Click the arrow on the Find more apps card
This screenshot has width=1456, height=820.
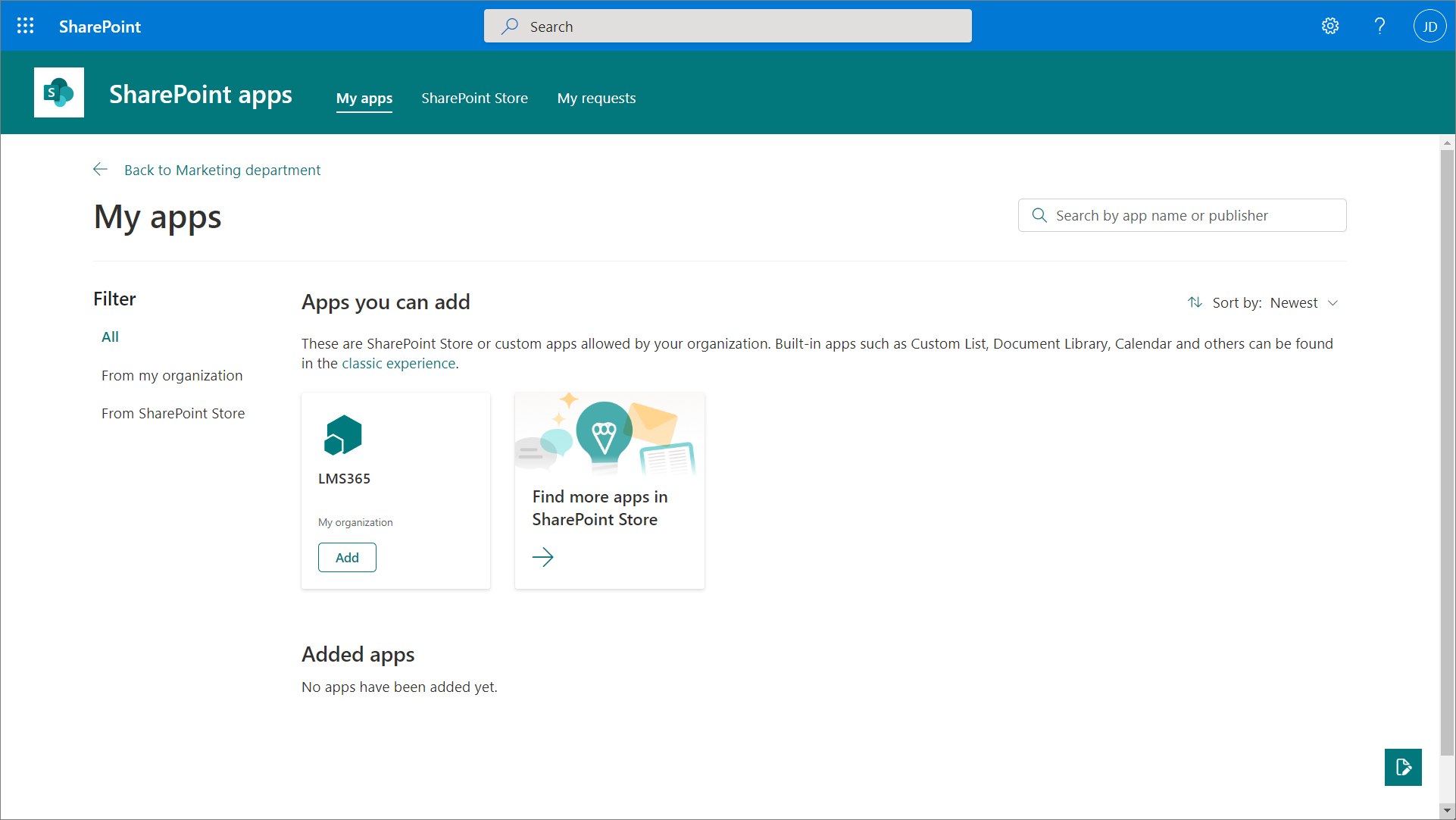(543, 558)
